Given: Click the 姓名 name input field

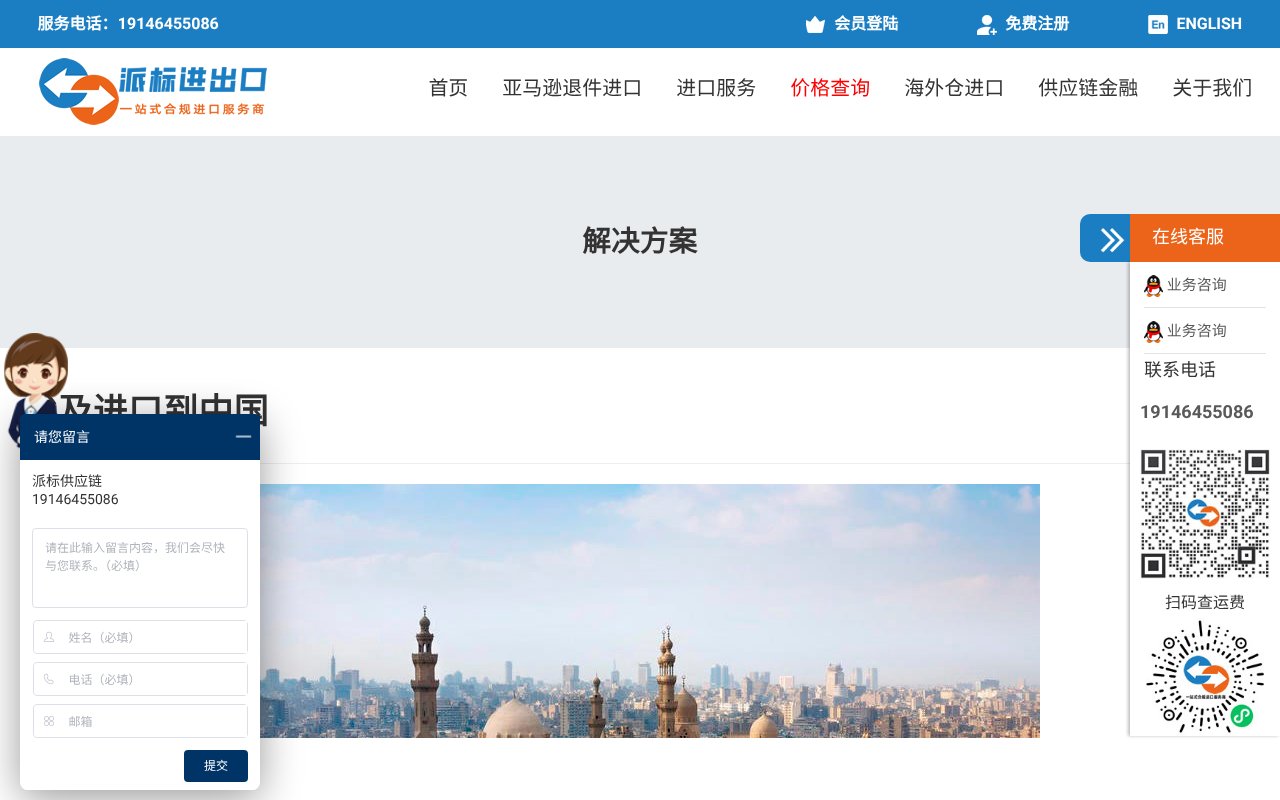Looking at the screenshot, I should pyautogui.click(x=140, y=637).
